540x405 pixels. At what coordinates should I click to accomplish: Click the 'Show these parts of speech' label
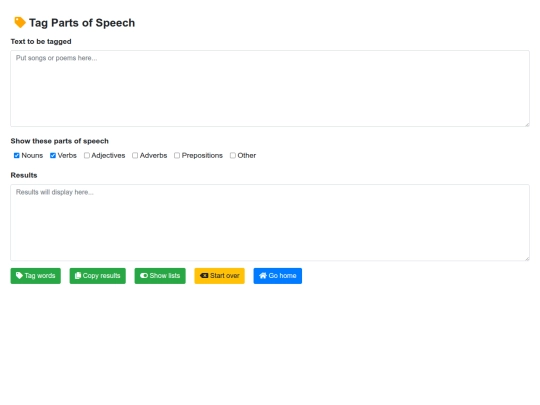pyautogui.click(x=60, y=141)
